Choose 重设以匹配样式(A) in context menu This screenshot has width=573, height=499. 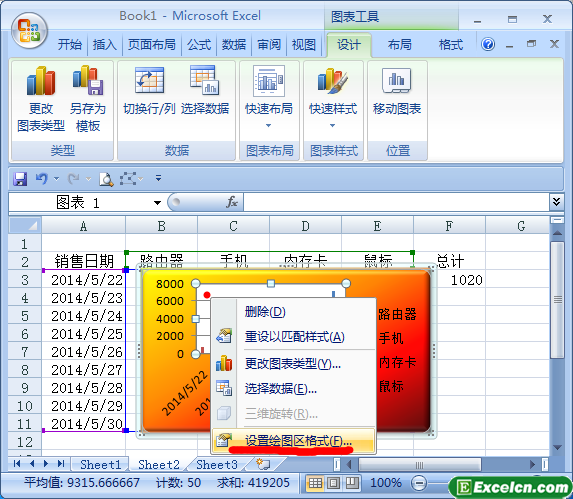click(x=293, y=336)
